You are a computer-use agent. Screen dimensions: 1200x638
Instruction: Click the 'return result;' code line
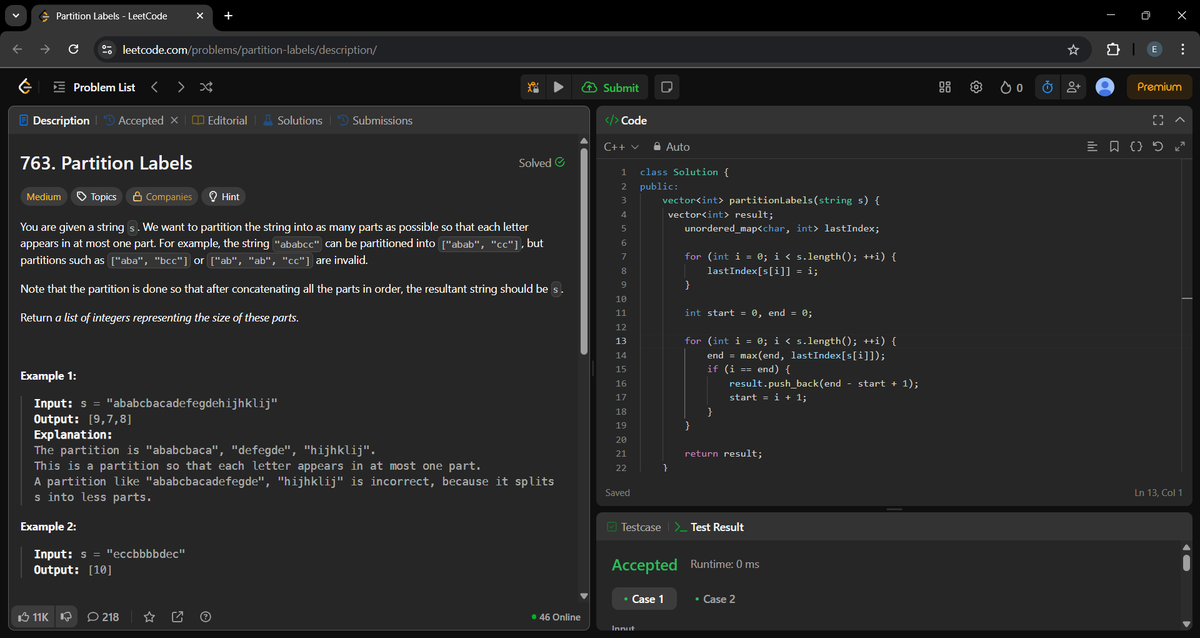coord(723,454)
